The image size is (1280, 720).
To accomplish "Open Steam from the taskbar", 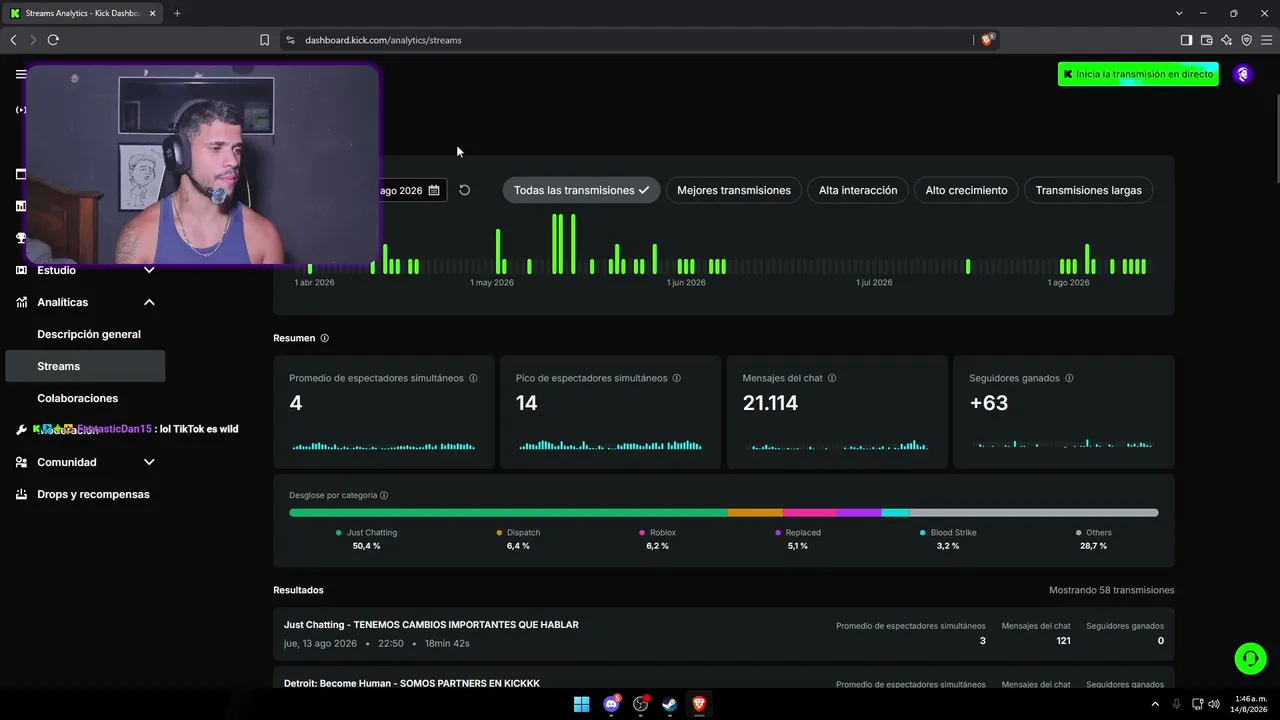I will [669, 704].
